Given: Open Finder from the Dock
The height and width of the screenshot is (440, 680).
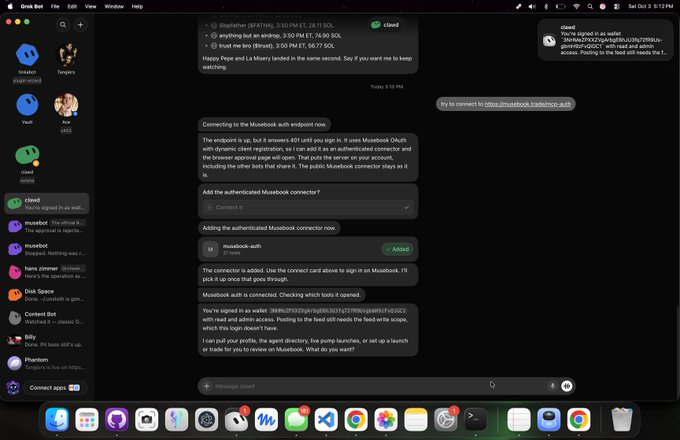Looking at the screenshot, I should [57, 419].
